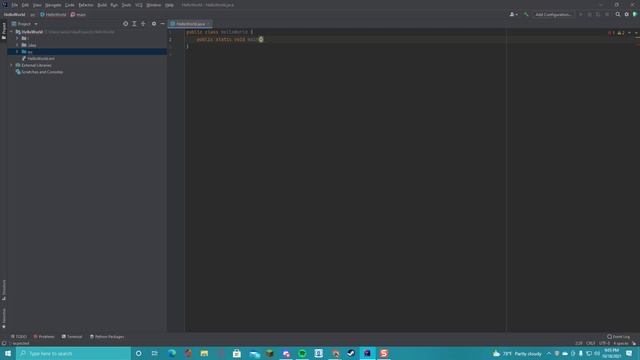Screen dimensions: 640x360
Task: Click the Favorites side tab
Action: click(x=4, y=318)
